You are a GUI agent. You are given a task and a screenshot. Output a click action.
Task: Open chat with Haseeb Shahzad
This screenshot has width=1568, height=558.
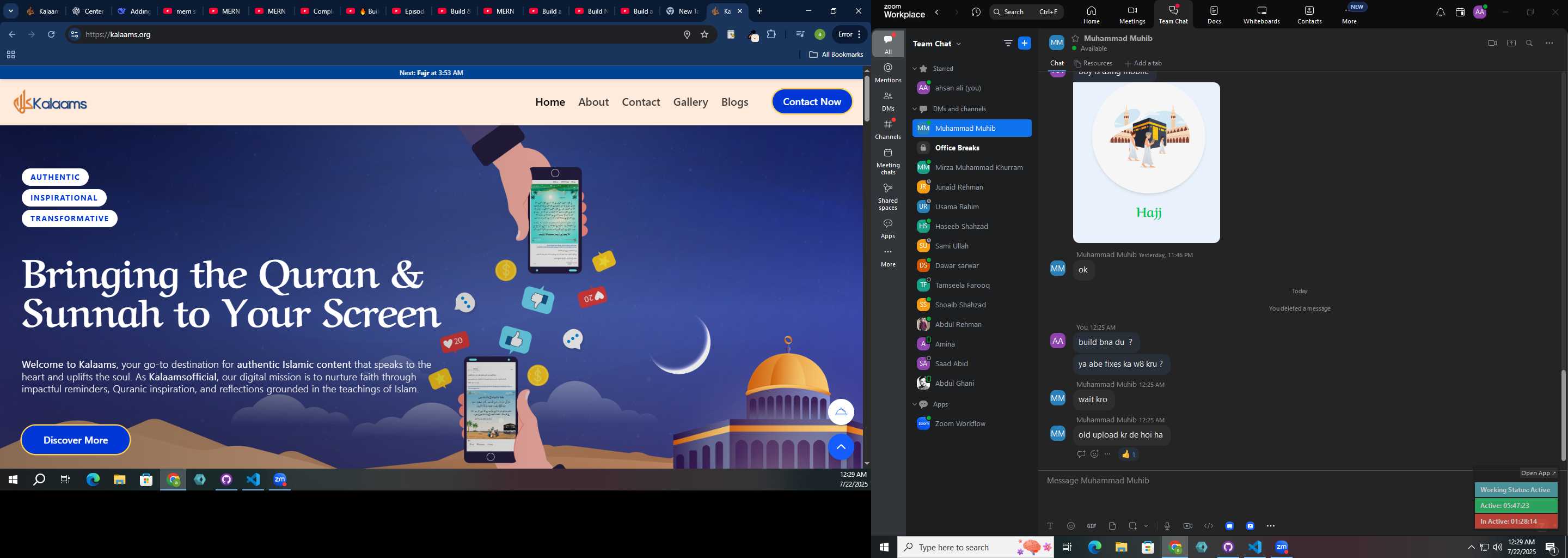click(x=972, y=227)
